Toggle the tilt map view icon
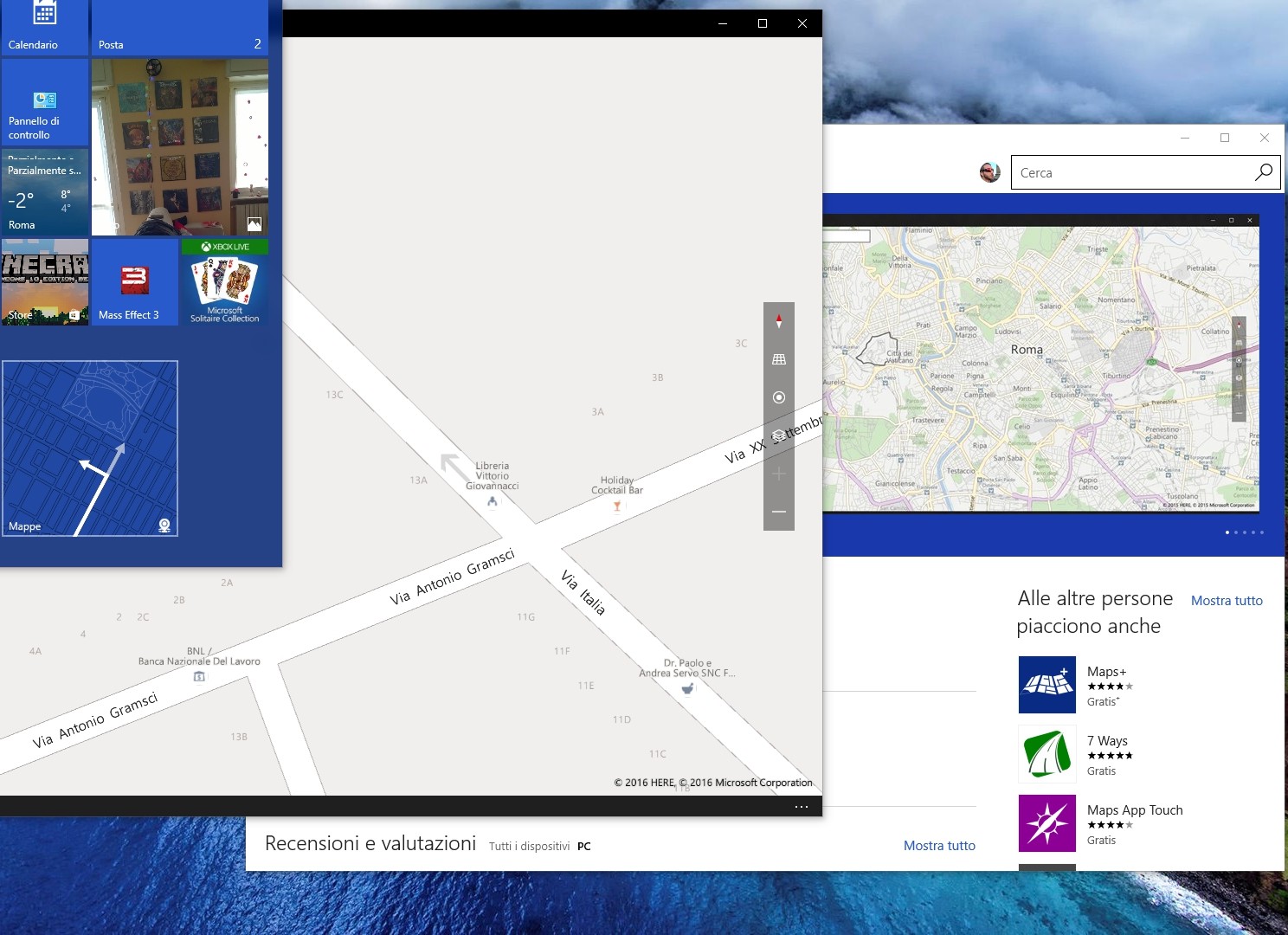The width and height of the screenshot is (1288, 935). coord(778,359)
